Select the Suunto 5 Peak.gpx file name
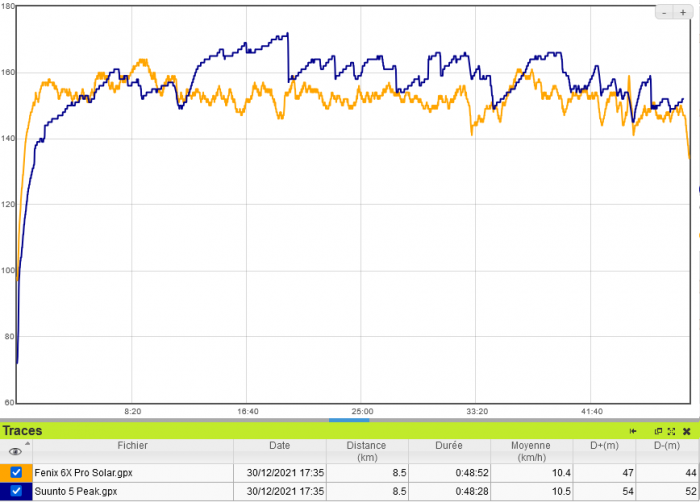This screenshot has height=502, width=700. (x=76, y=491)
